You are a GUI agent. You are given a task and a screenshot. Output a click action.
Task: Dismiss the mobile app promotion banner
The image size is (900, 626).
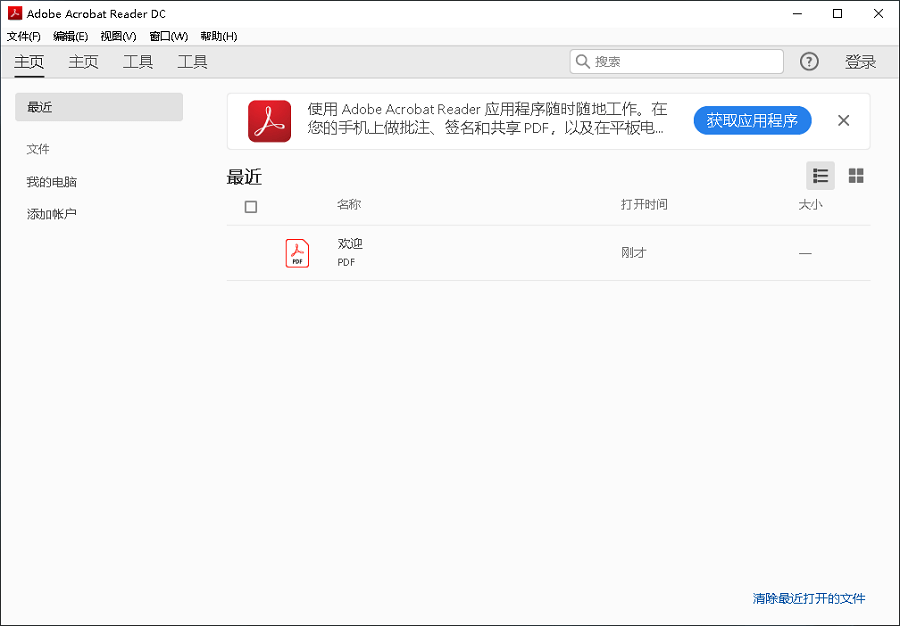[x=843, y=120]
